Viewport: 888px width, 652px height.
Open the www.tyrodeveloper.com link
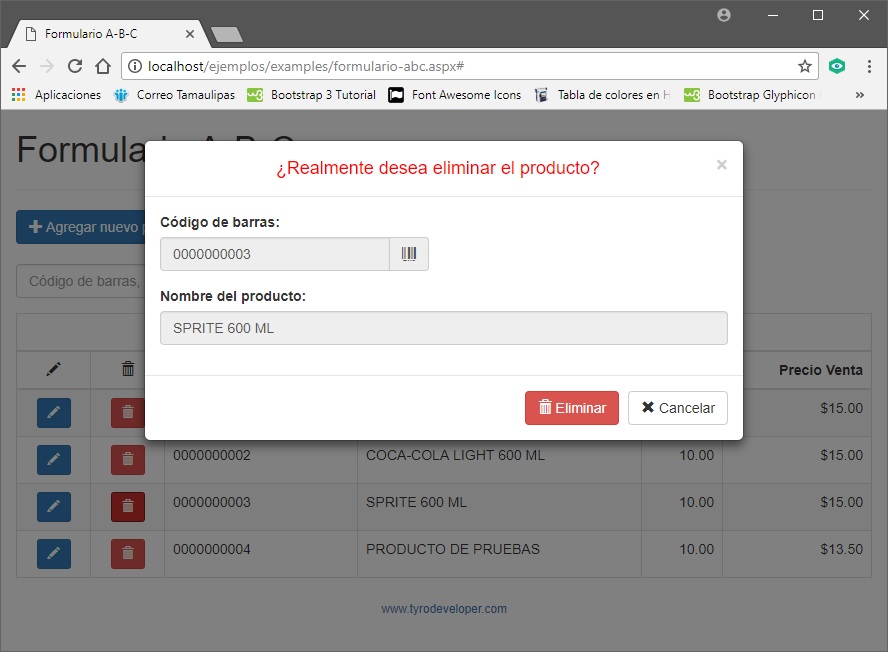click(444, 608)
